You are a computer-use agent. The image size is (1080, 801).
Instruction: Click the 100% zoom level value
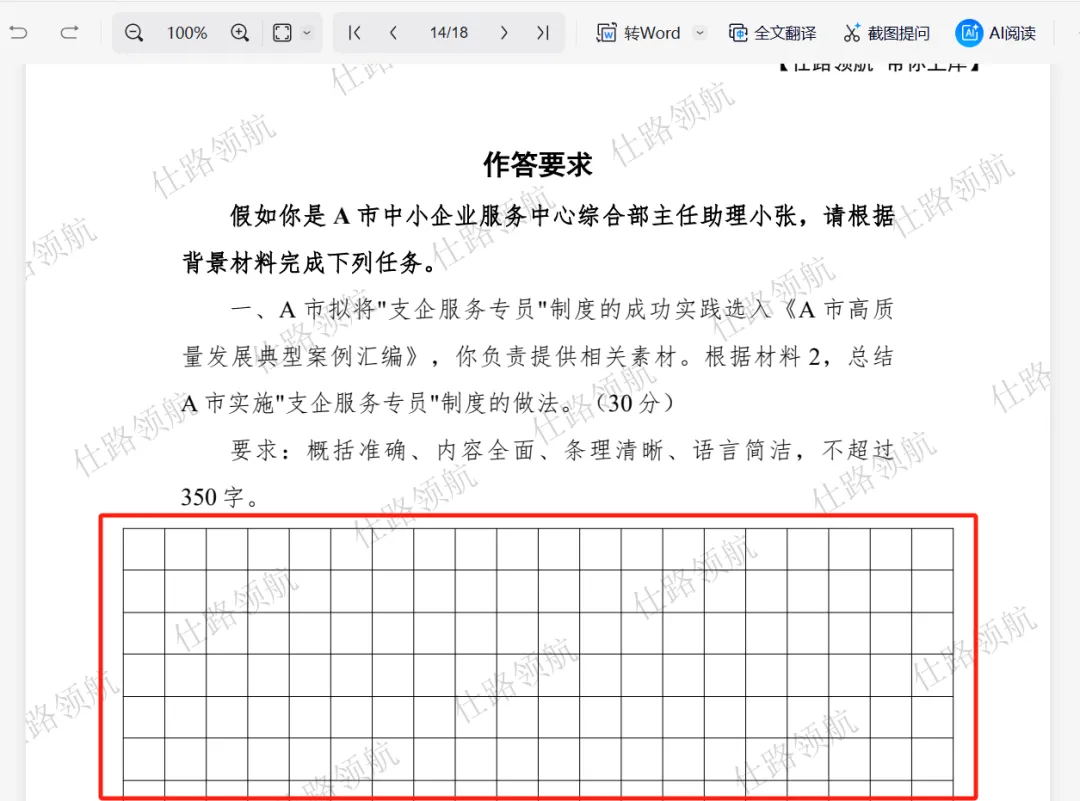coord(187,33)
